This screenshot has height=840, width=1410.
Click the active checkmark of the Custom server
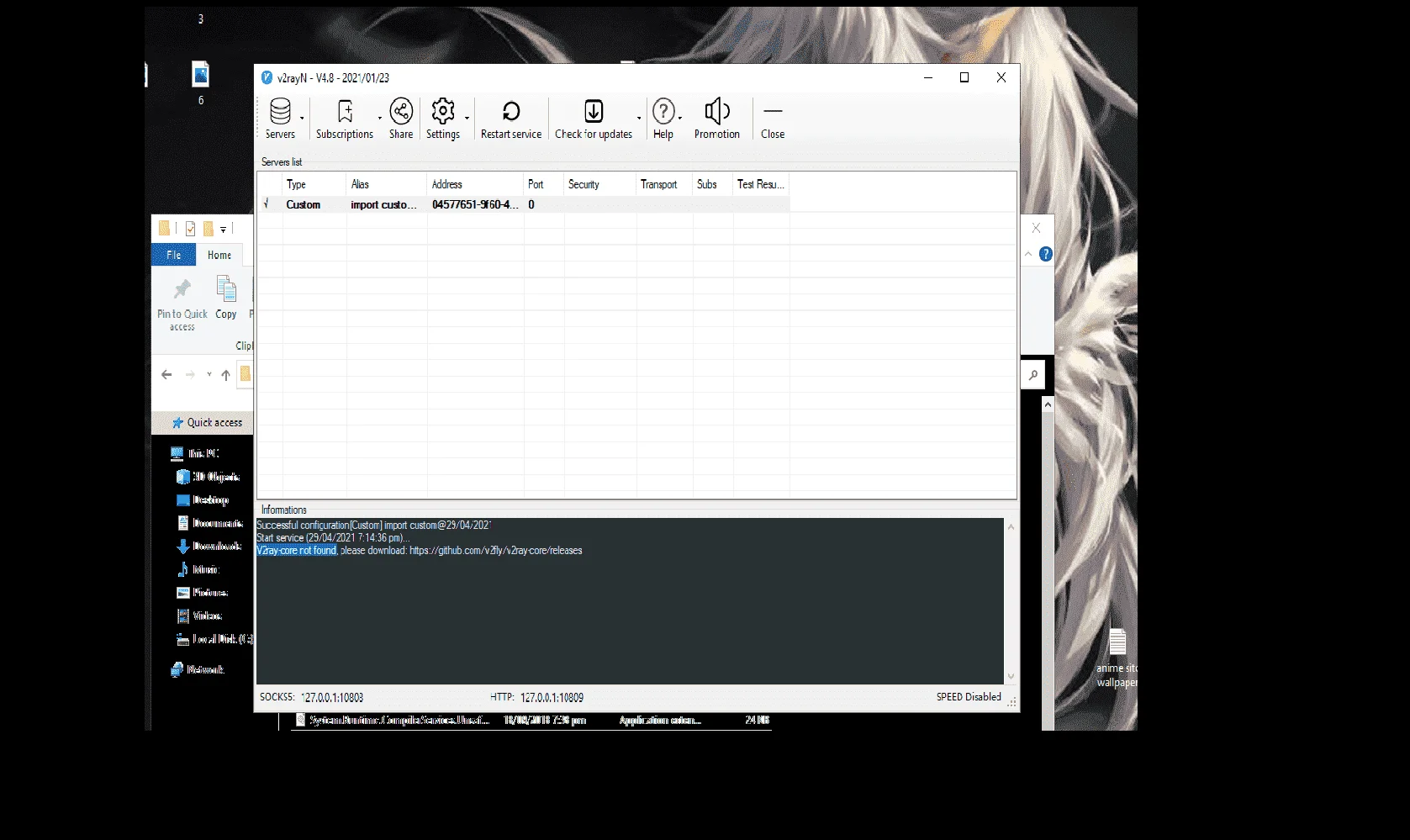click(267, 203)
